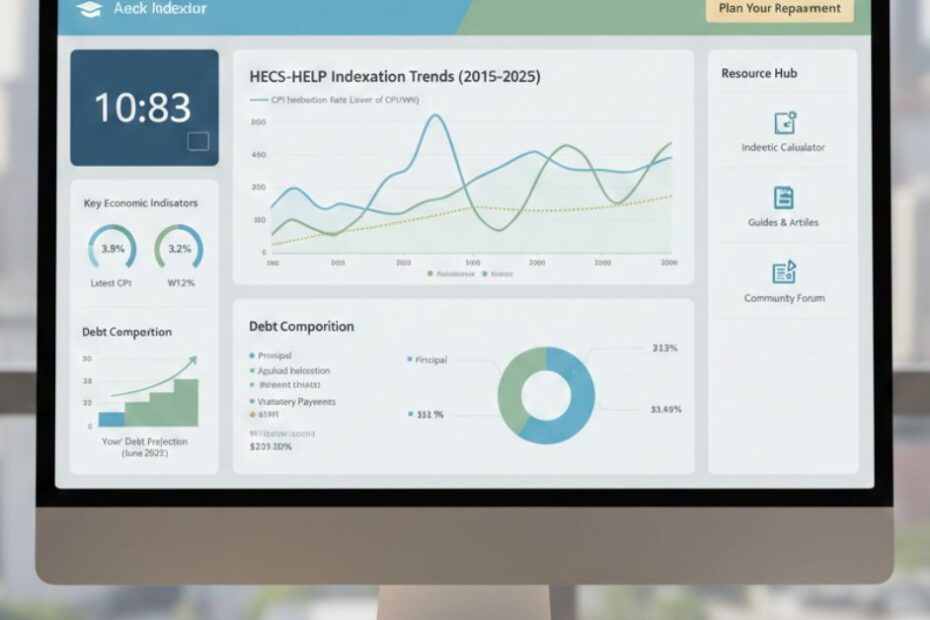Click the small square icon in clock widget
Screen dimensions: 930x620
[198, 142]
